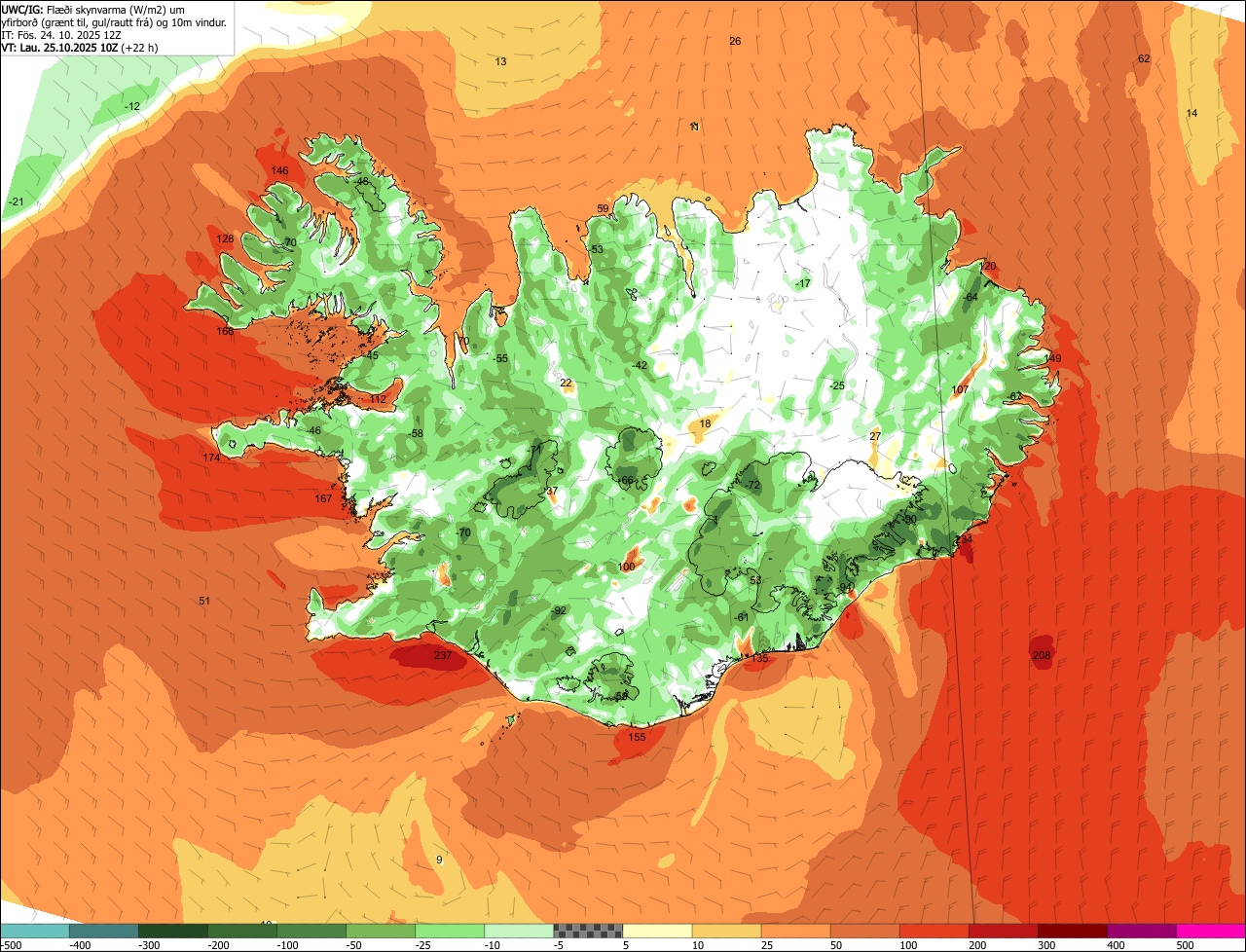This screenshot has width=1246, height=952.
Task: Click the legend swatch between -100 and -50
Action: point(311,931)
